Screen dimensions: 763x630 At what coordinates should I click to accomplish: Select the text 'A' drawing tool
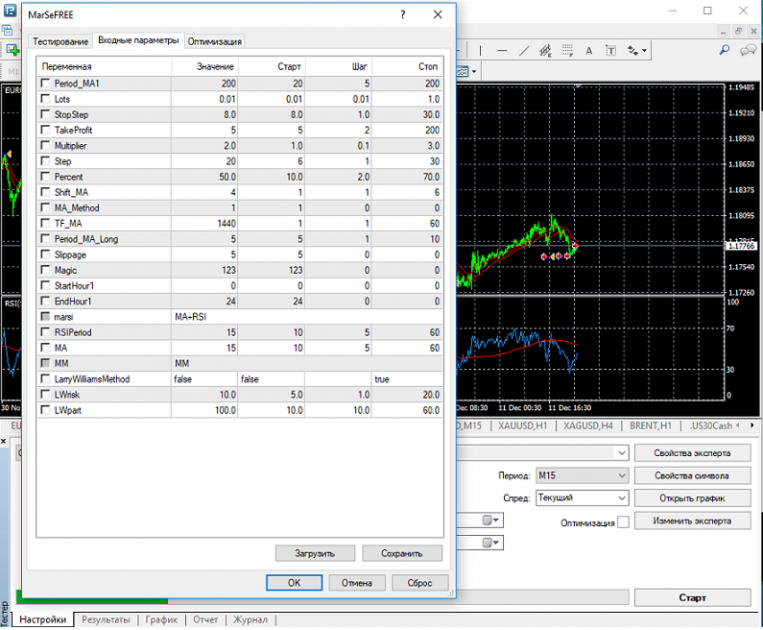click(589, 51)
